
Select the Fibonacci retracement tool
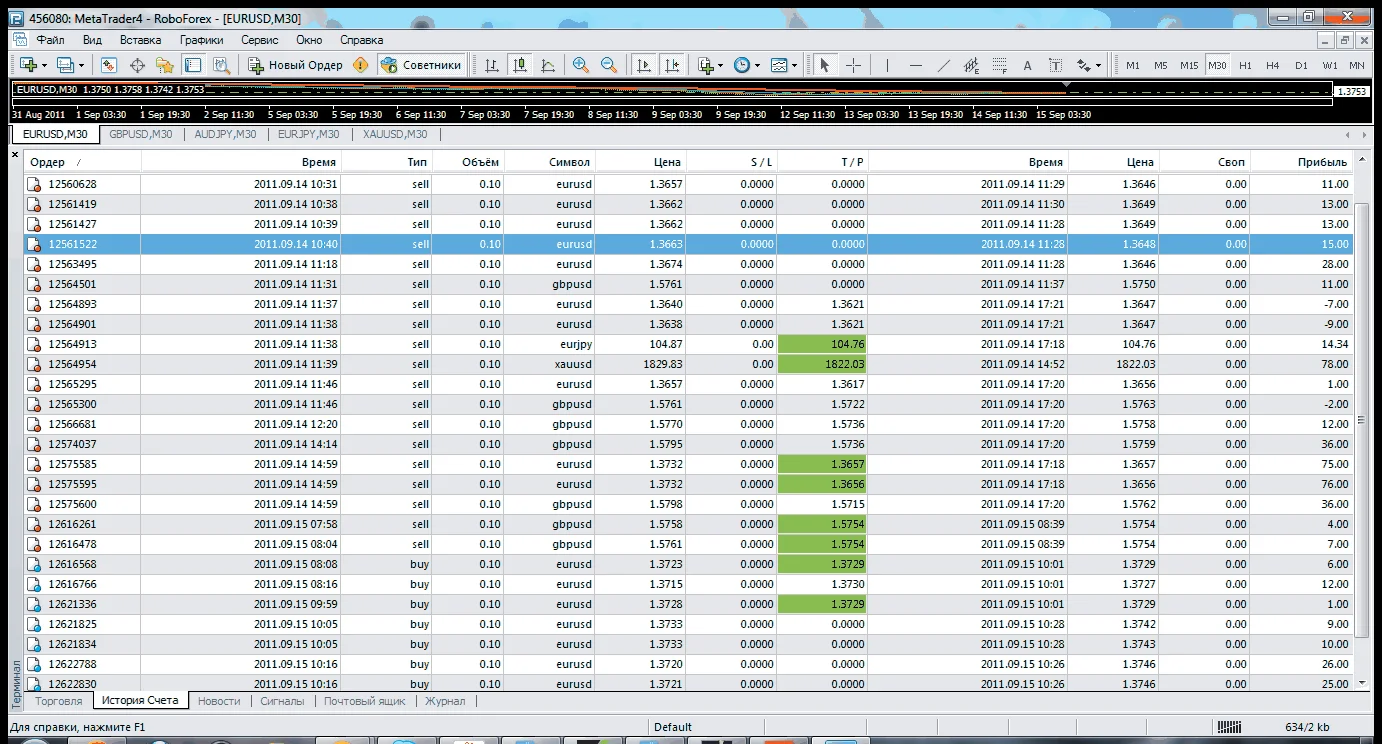(998, 65)
